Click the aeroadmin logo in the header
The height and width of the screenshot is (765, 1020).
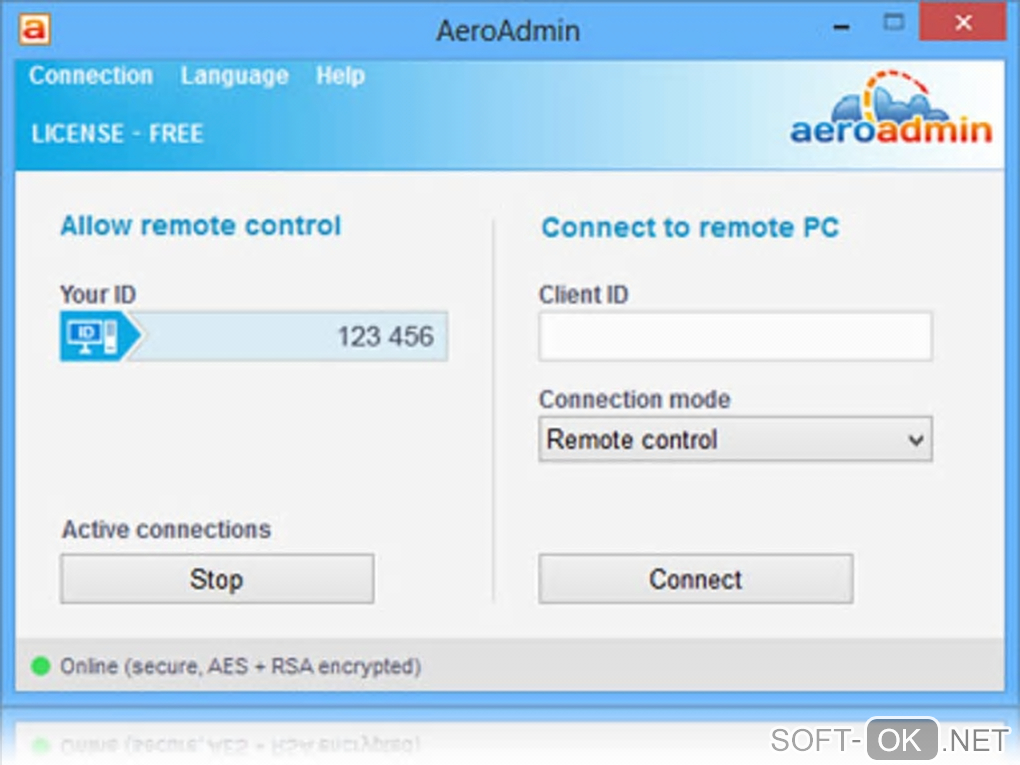coord(891,109)
